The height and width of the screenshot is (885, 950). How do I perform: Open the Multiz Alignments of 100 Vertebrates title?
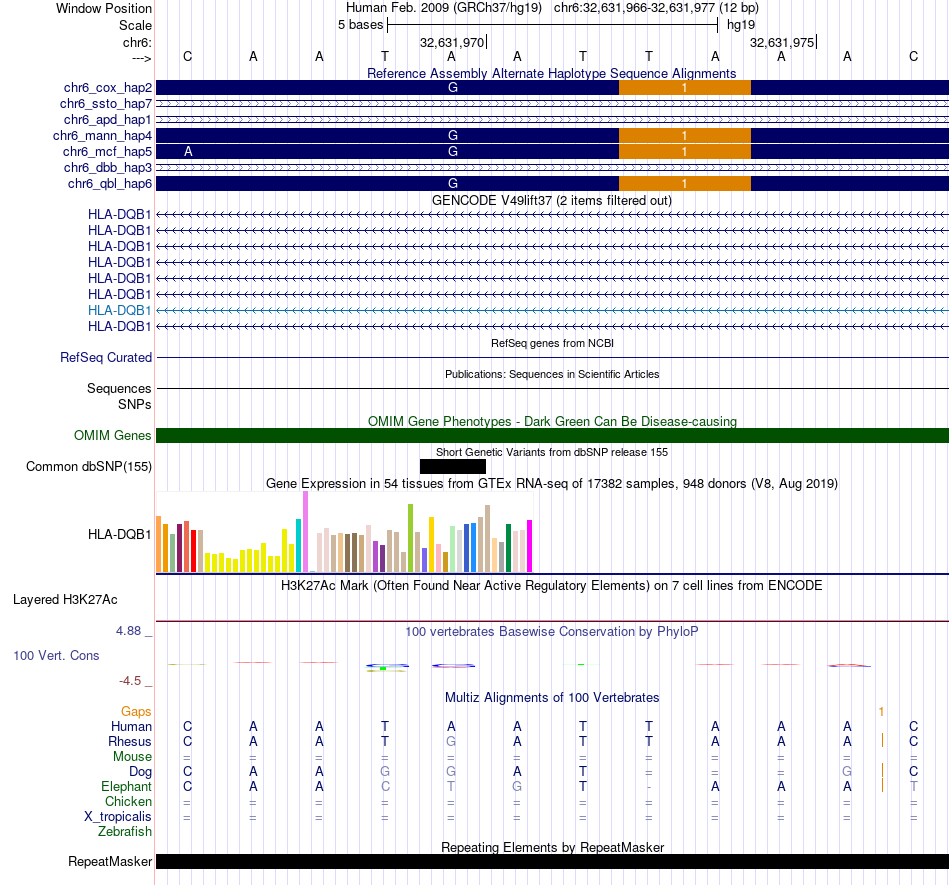point(552,697)
